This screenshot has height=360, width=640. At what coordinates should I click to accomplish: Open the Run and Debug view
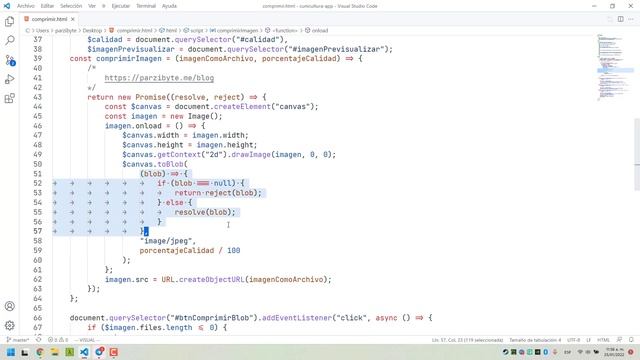point(9,79)
